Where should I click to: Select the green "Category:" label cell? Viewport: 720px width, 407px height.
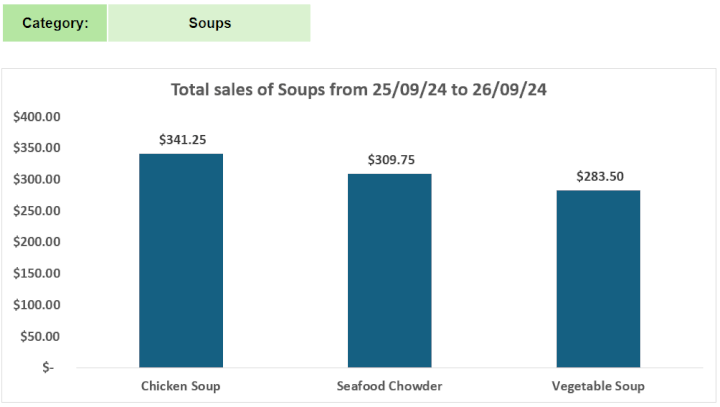55,23
